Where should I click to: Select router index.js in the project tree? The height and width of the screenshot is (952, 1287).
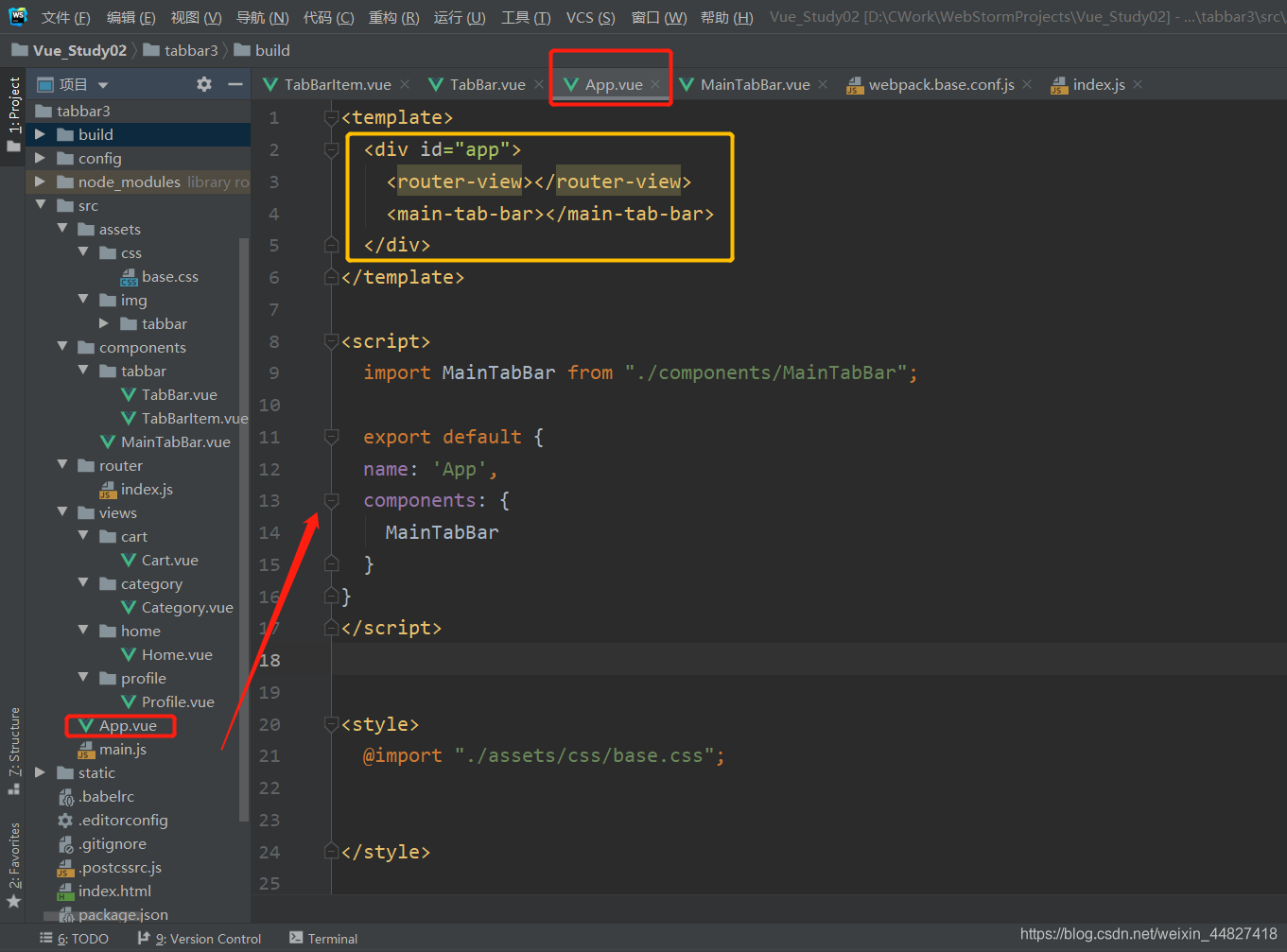135,489
